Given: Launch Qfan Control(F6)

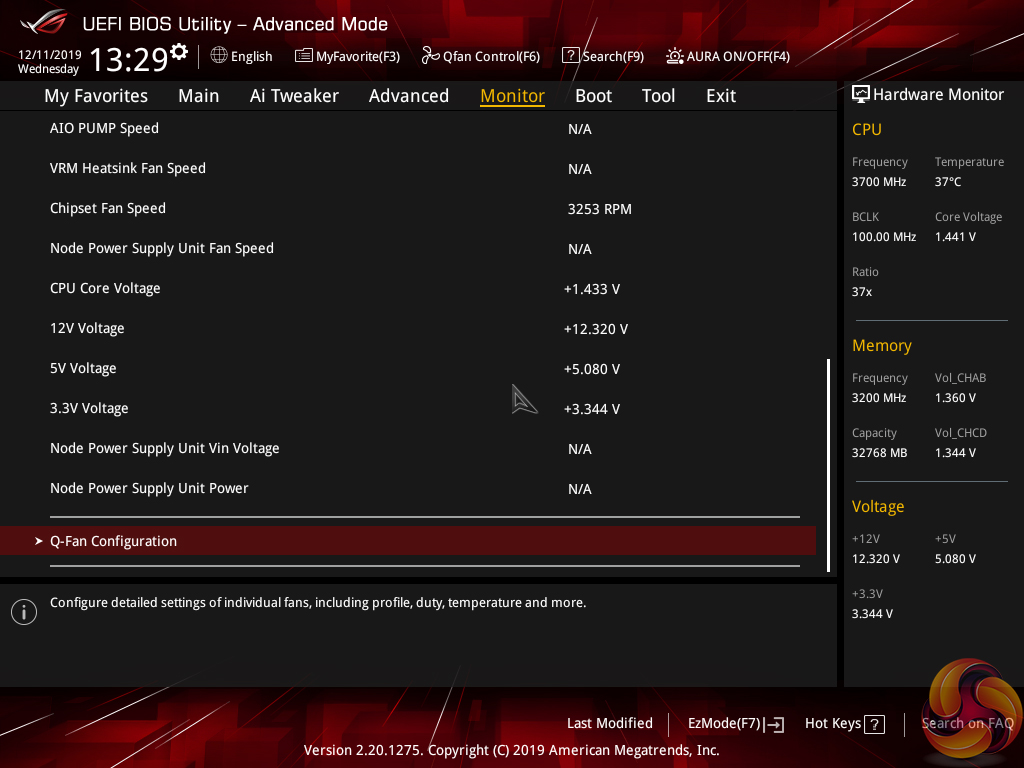Looking at the screenshot, I should [491, 56].
